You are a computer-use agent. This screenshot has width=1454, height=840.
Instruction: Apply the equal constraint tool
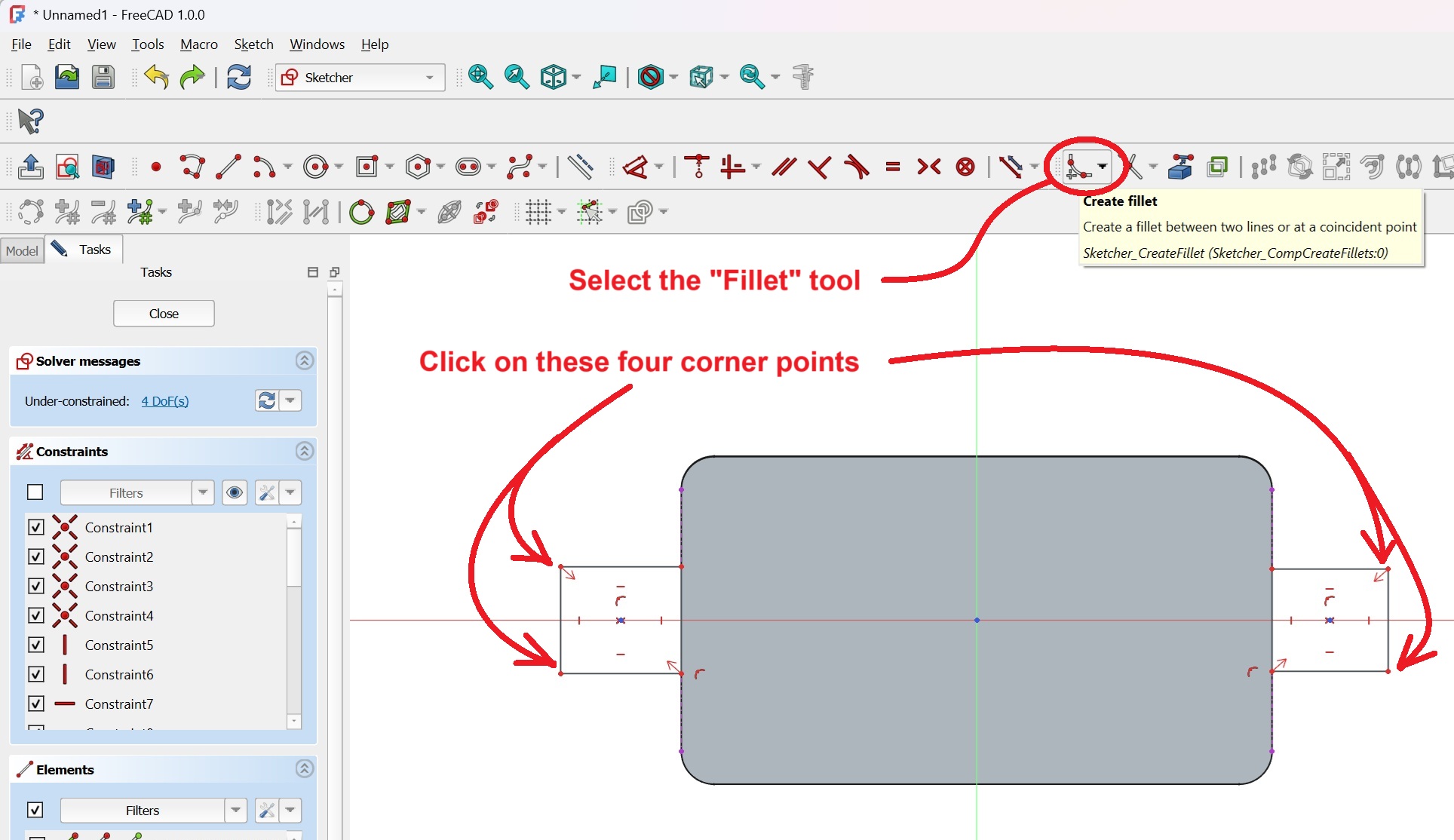click(893, 167)
